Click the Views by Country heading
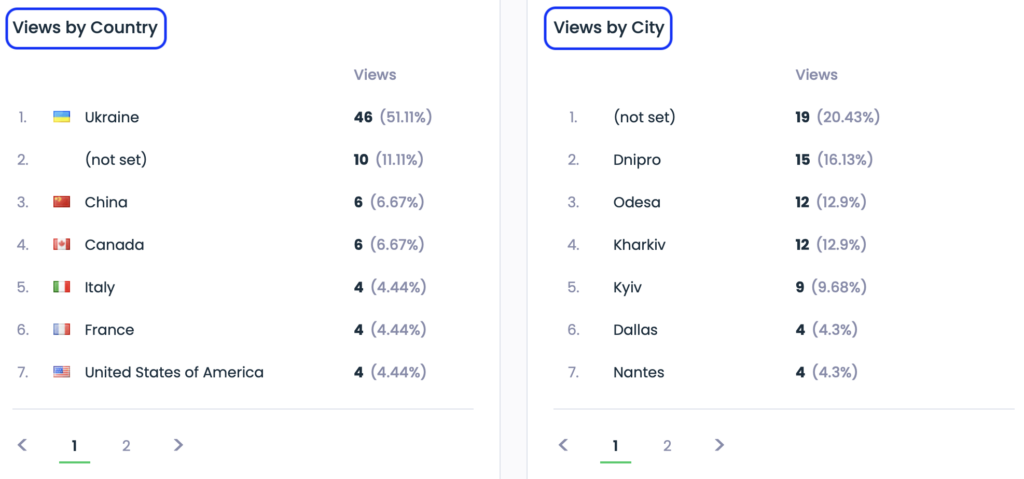Image resolution: width=1024 pixels, height=479 pixels. [x=85, y=28]
